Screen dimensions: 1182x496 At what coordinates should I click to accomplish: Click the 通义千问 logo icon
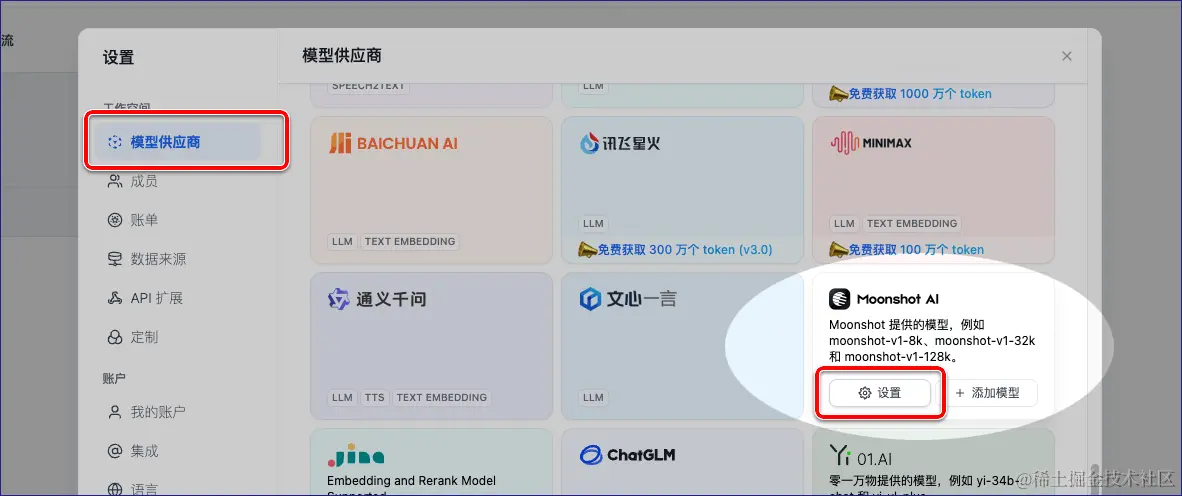[x=339, y=299]
